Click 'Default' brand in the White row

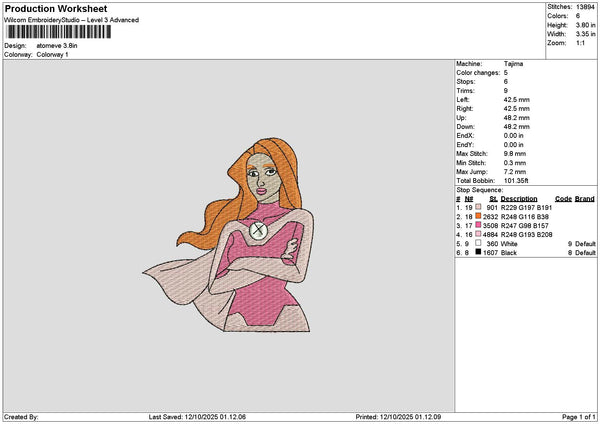coord(585,244)
